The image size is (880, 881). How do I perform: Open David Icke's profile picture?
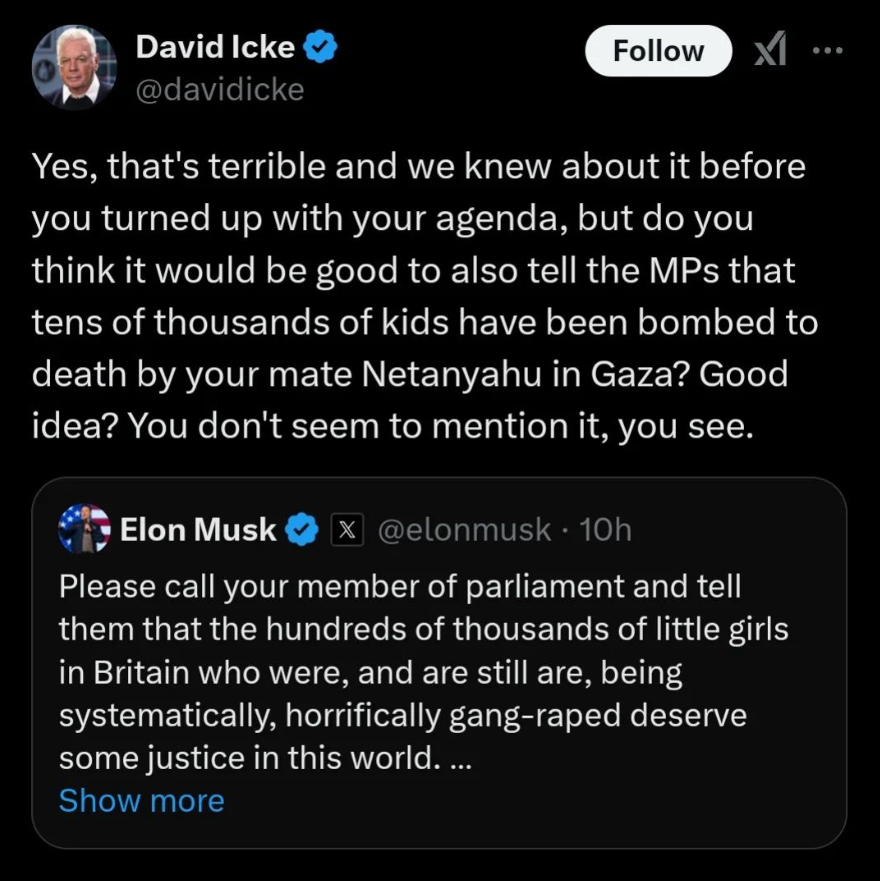tap(73, 68)
